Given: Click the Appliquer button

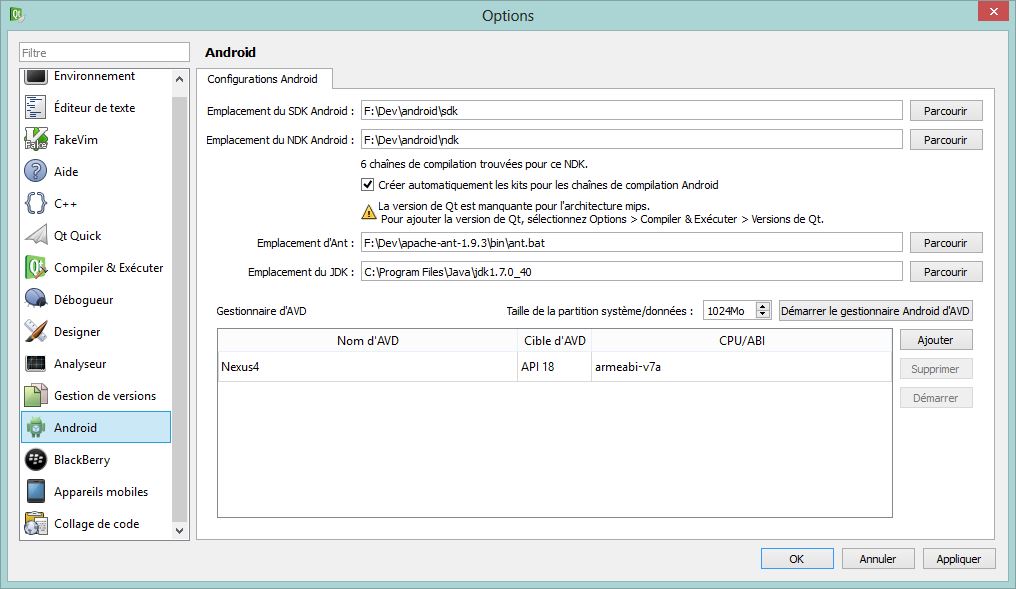Looking at the screenshot, I should pyautogui.click(x=959, y=559).
